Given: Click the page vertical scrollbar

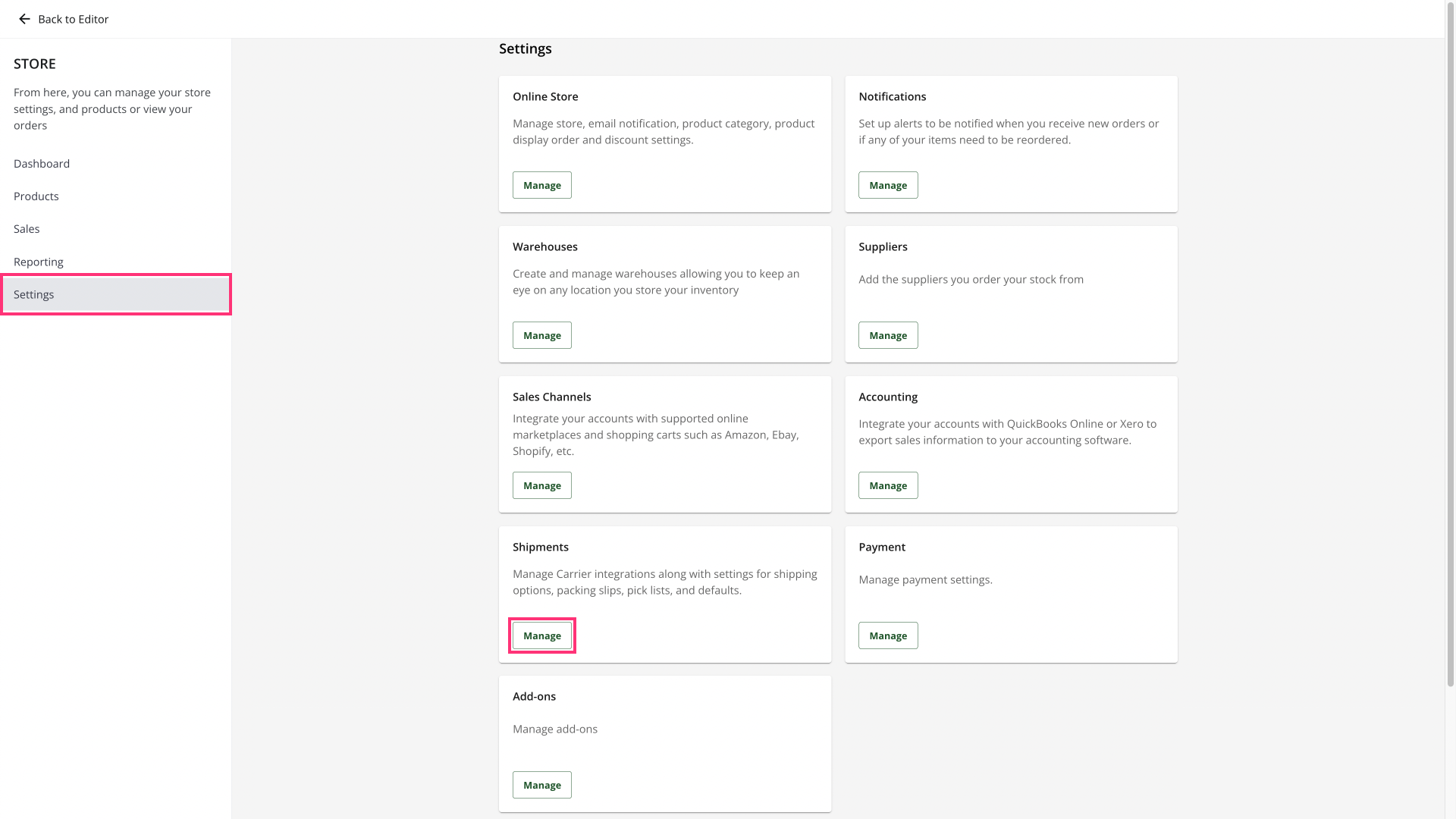Looking at the screenshot, I should pyautogui.click(x=1450, y=341).
